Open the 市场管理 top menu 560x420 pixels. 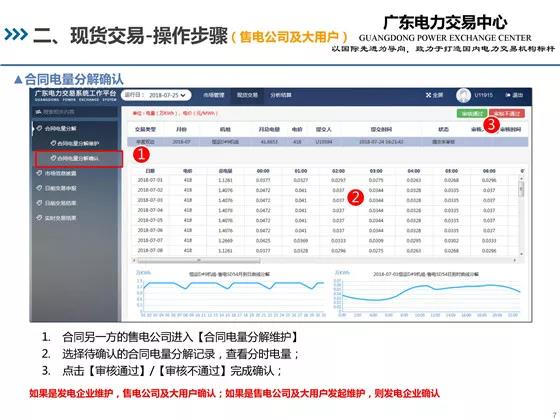(214, 95)
